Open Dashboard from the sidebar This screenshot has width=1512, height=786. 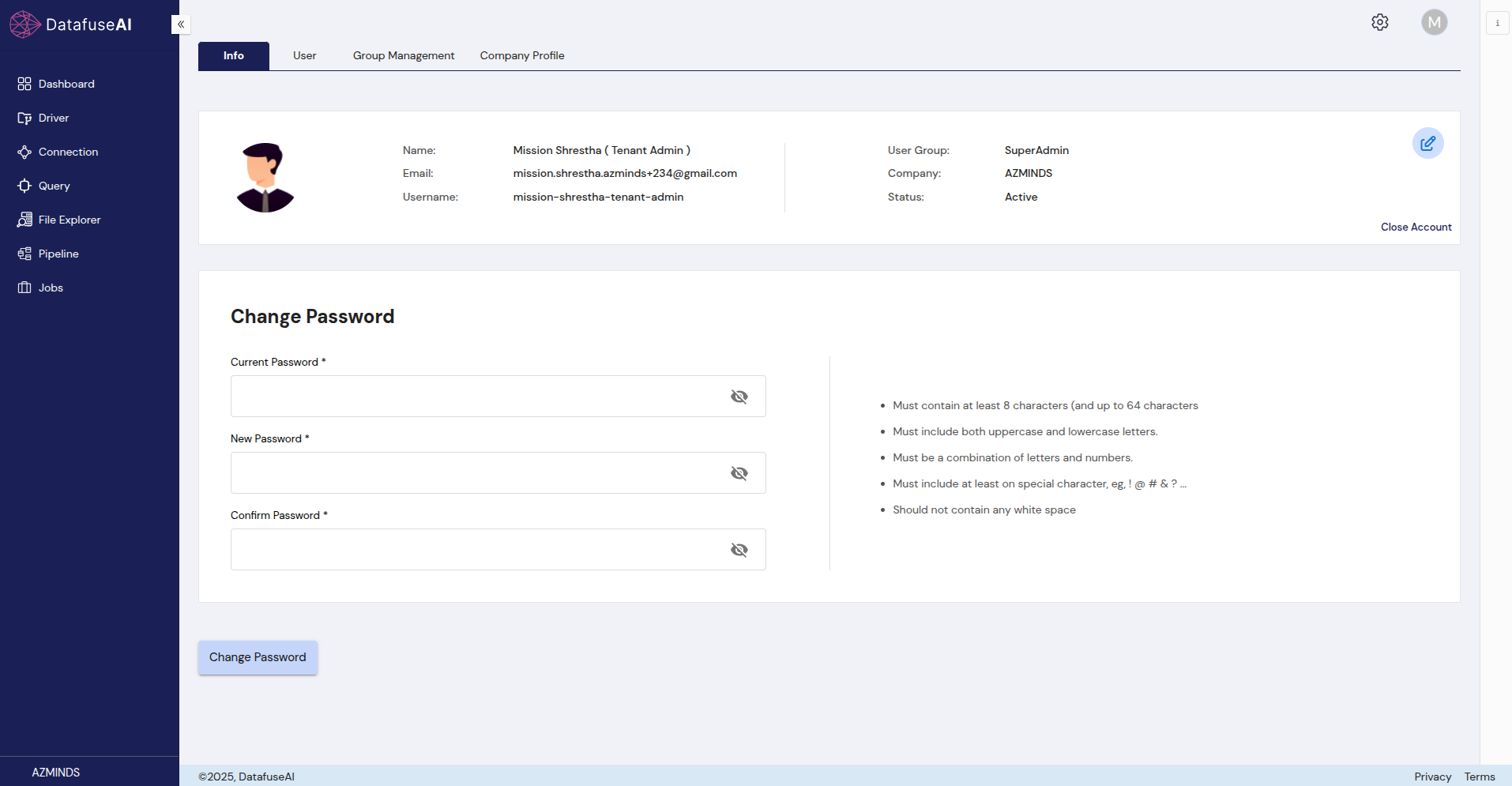click(x=66, y=84)
